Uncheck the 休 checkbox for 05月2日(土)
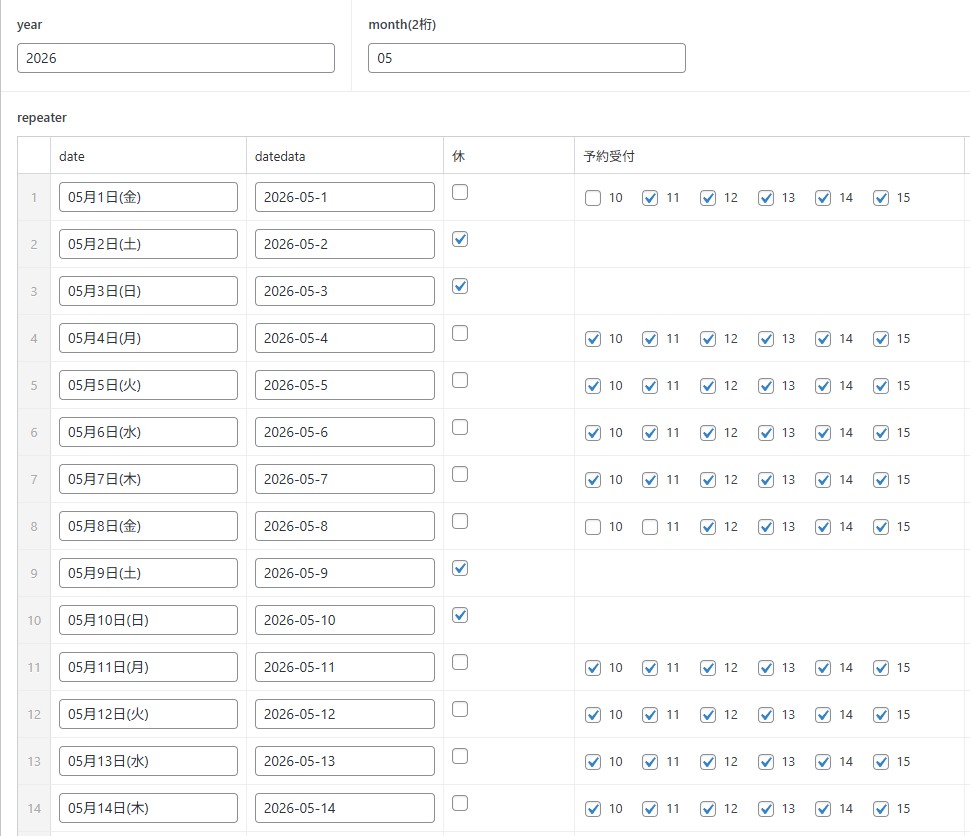The width and height of the screenshot is (970, 836). point(460,240)
